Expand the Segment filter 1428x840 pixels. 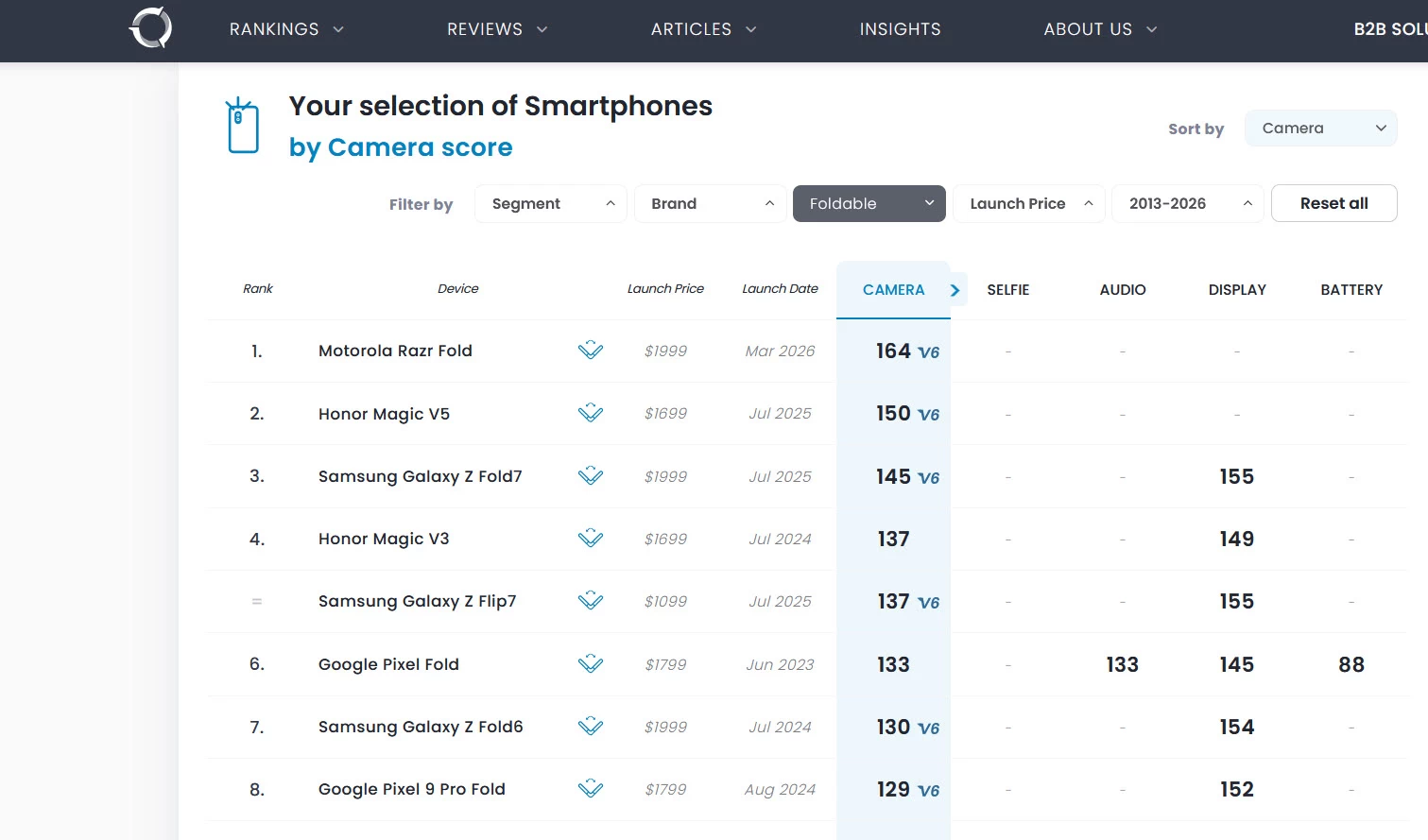pyautogui.click(x=550, y=203)
